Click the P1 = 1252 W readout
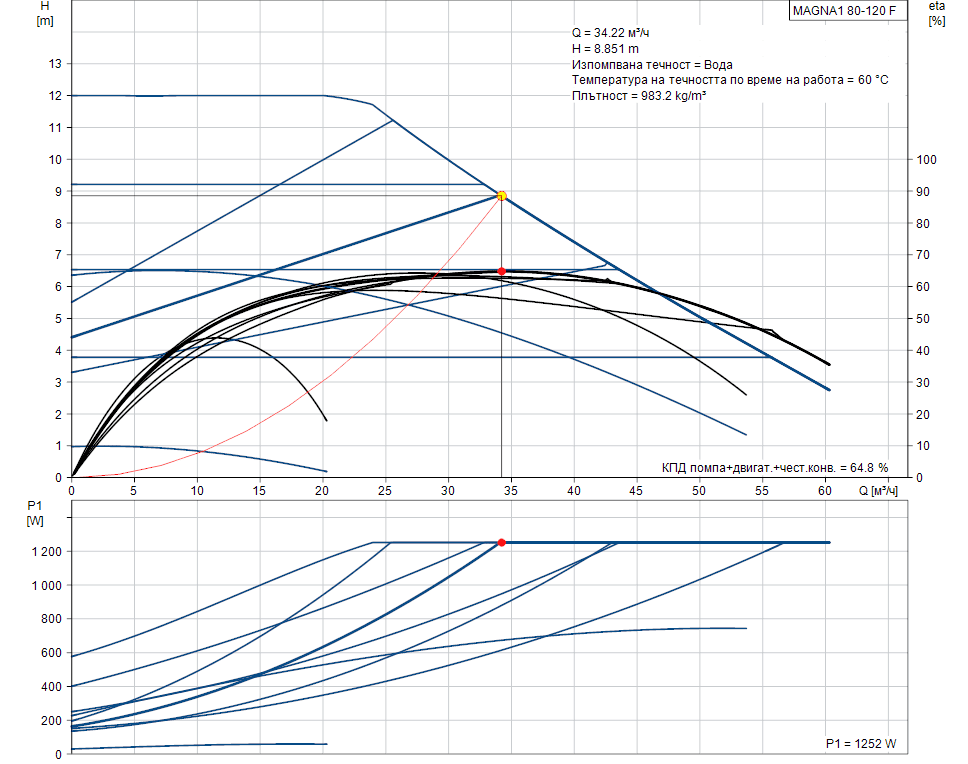Screen dimensions: 968x764 [x=860, y=744]
